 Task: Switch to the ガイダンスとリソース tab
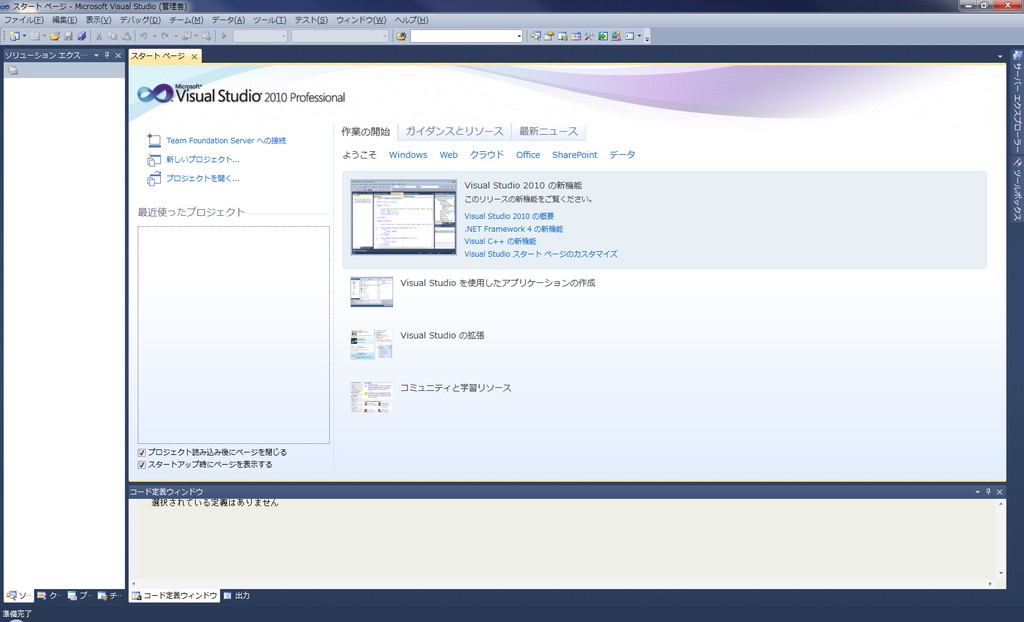click(455, 131)
